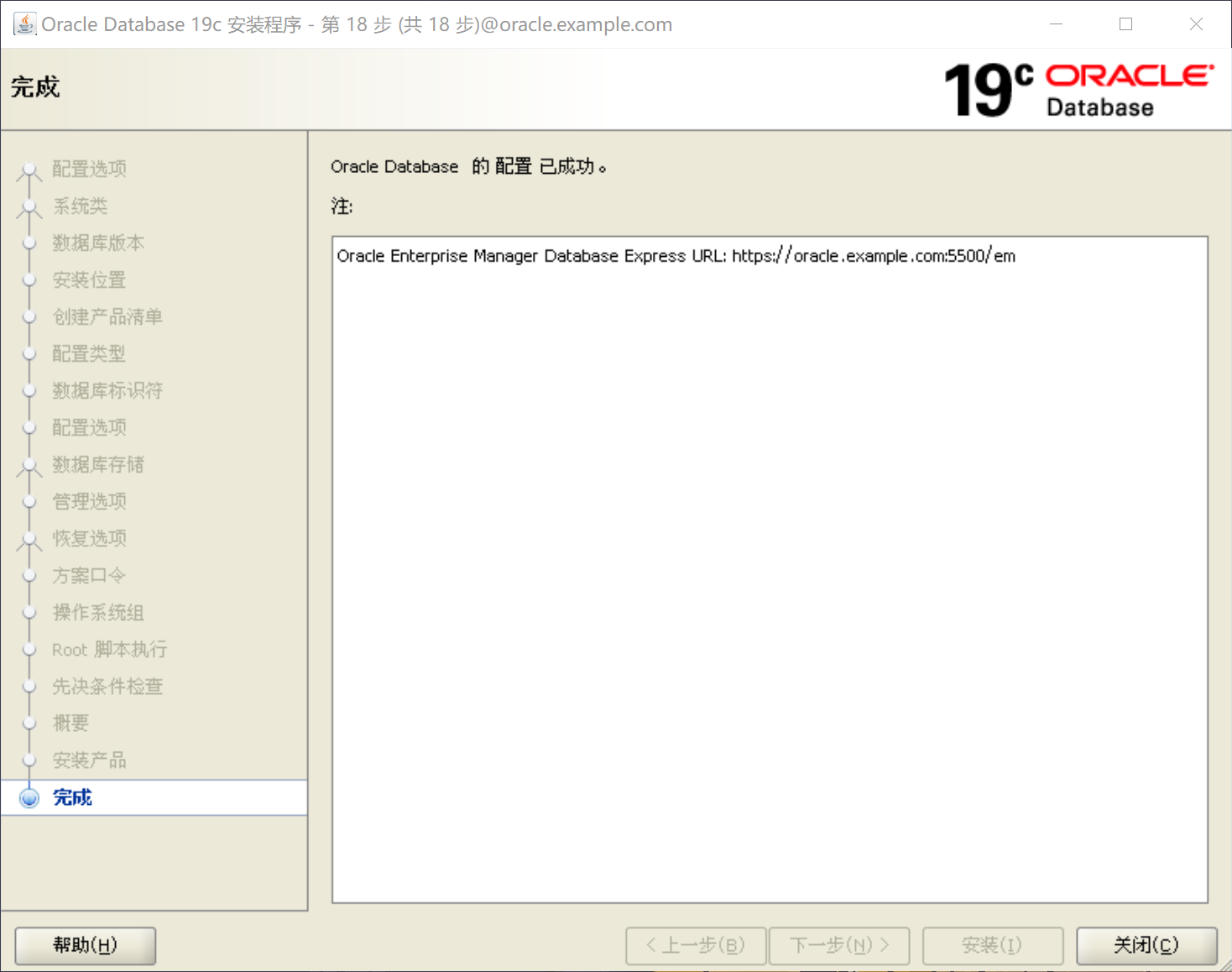This screenshot has height=972, width=1232.
Task: Close the installer with 关闭(C)
Action: 1147,945
